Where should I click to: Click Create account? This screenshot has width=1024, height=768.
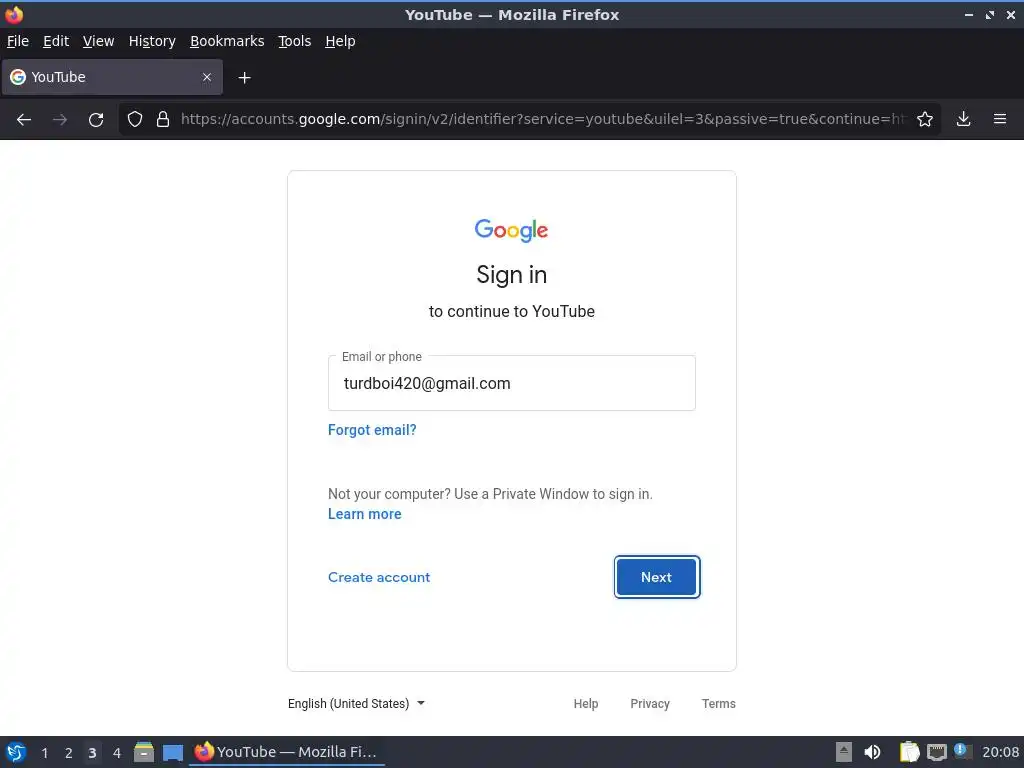coord(379,577)
